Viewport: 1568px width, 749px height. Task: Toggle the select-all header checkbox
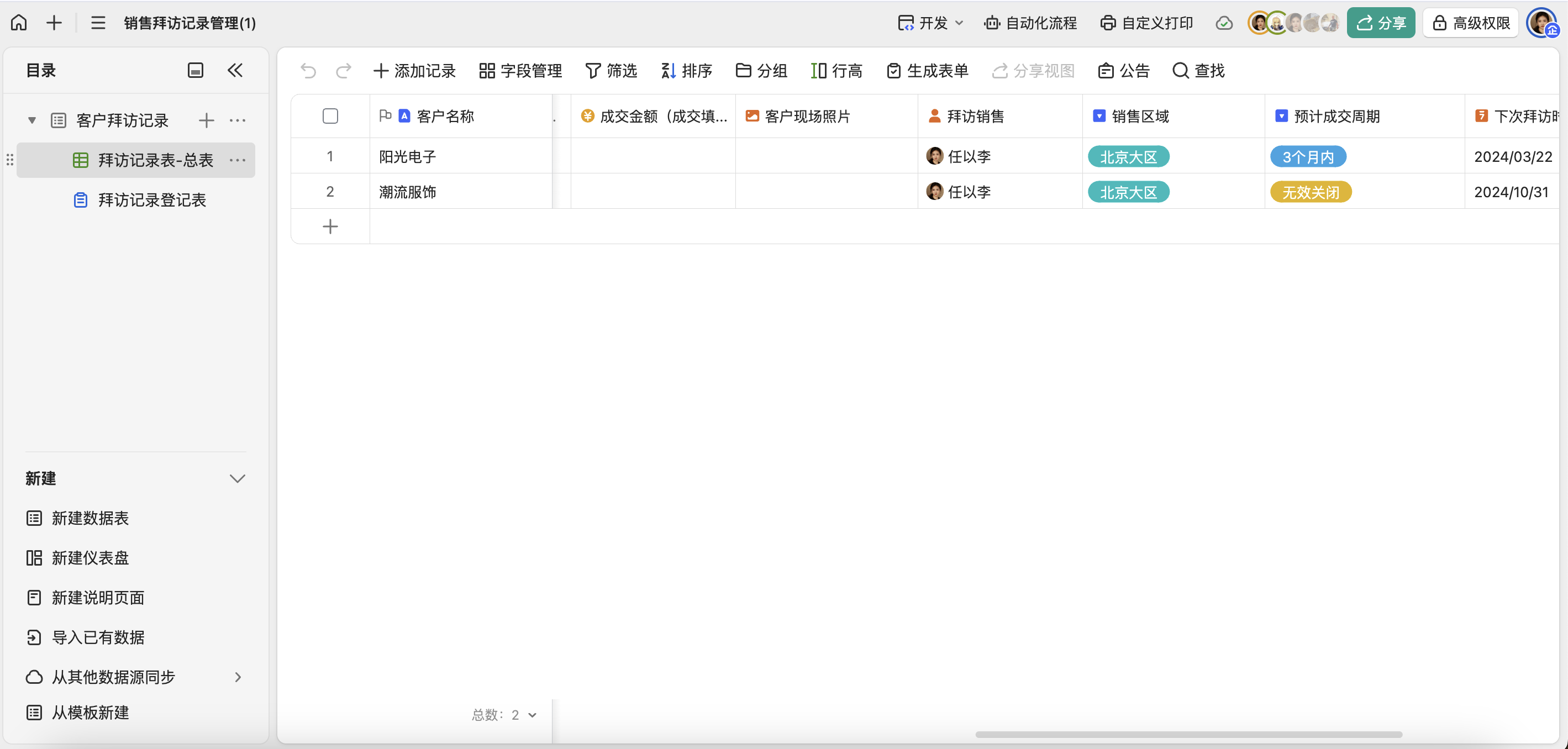pyautogui.click(x=330, y=116)
